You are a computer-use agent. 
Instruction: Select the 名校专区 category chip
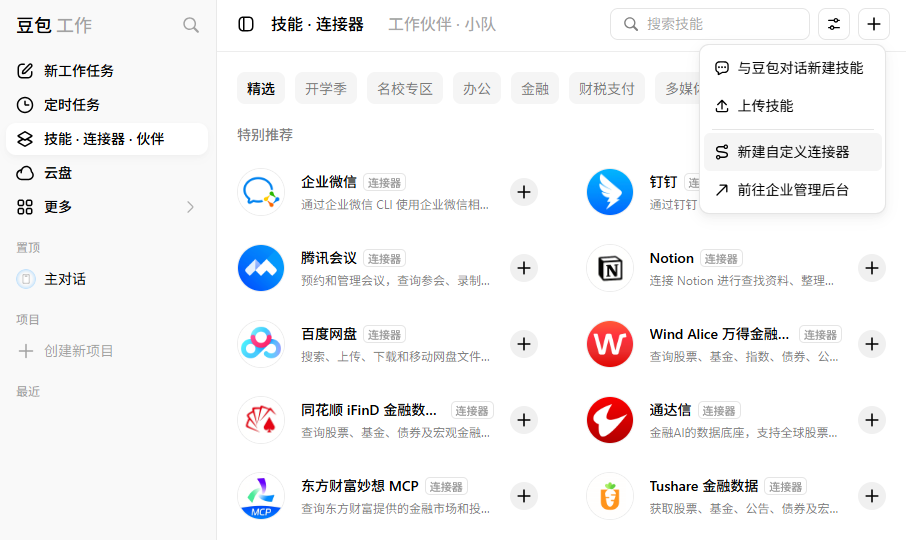(405, 88)
